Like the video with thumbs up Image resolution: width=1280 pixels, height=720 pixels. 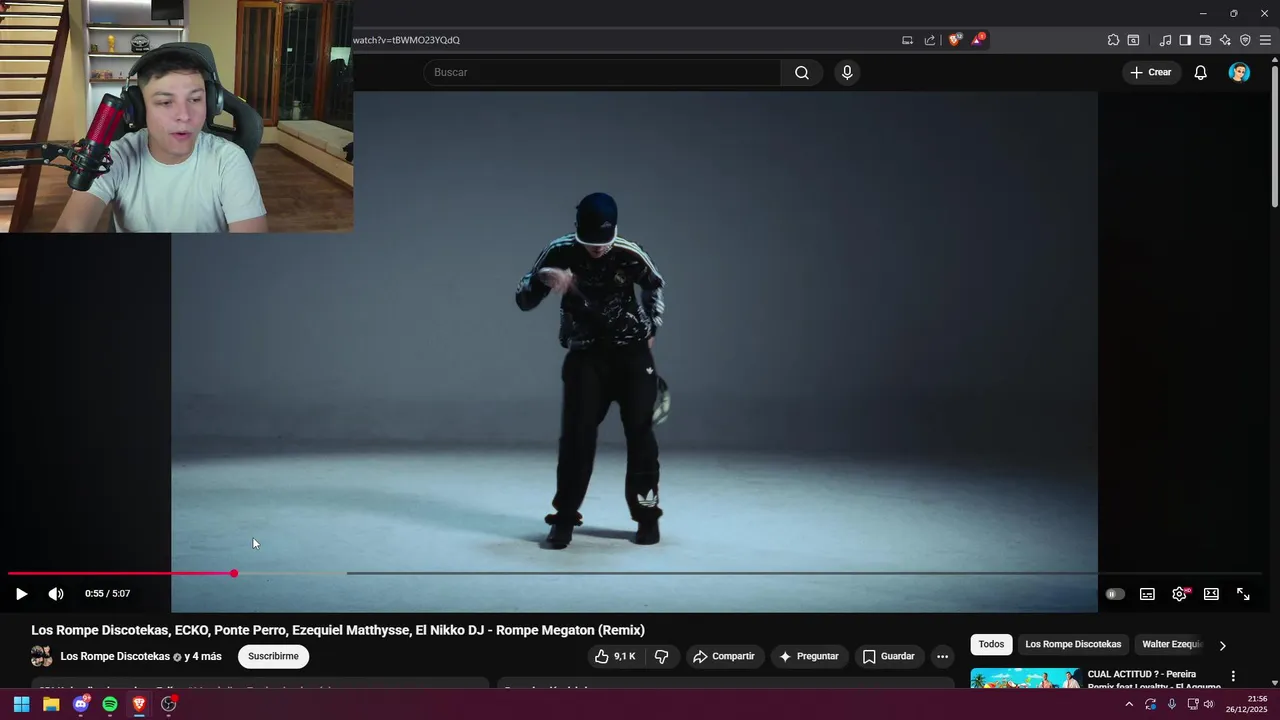click(x=615, y=656)
